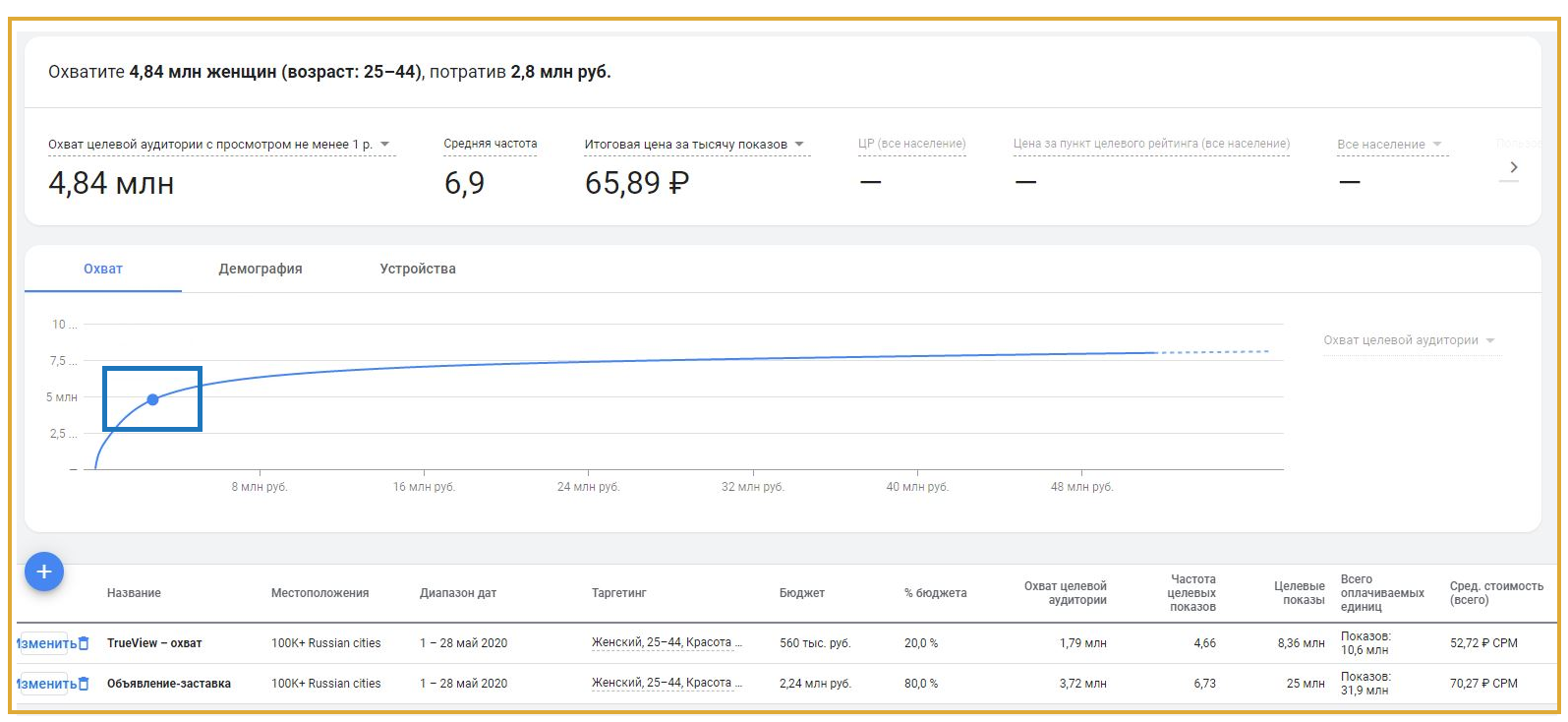Click the 'ЦР (все население)' metric label
The width and height of the screenshot is (1568, 722).
[x=911, y=144]
